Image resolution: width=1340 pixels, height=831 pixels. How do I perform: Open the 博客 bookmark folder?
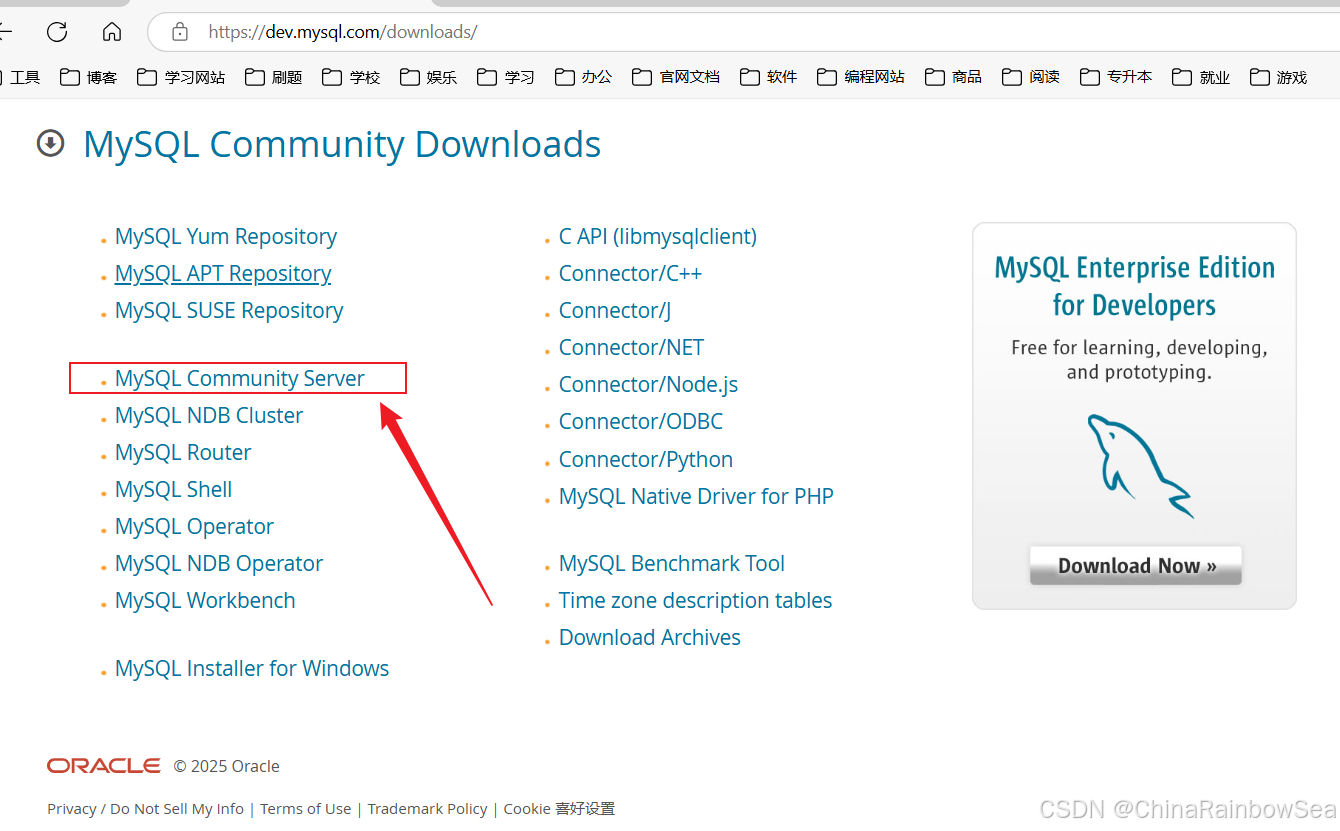point(89,77)
